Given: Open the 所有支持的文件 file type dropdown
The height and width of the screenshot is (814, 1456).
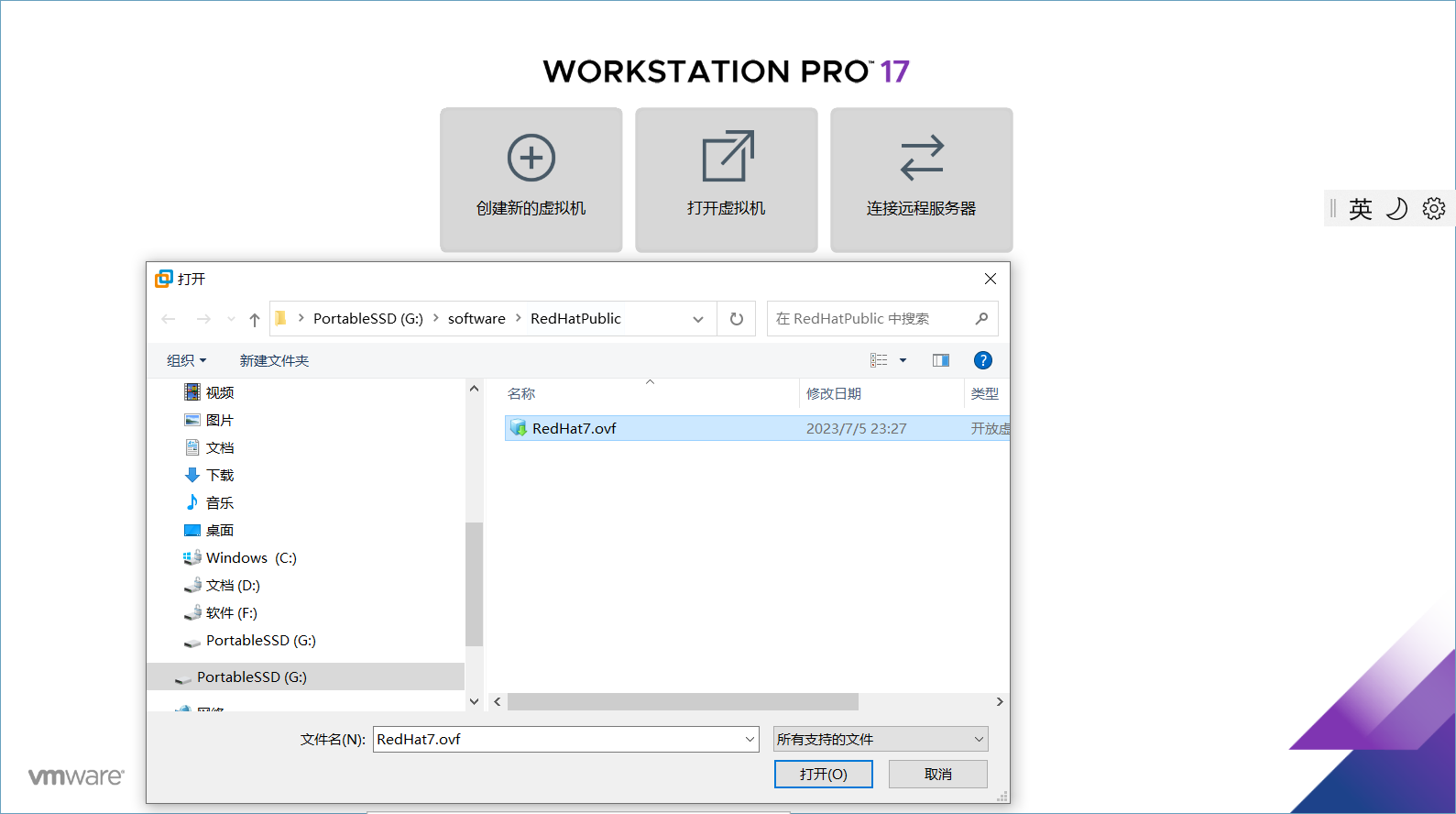Looking at the screenshot, I should pyautogui.click(x=881, y=739).
